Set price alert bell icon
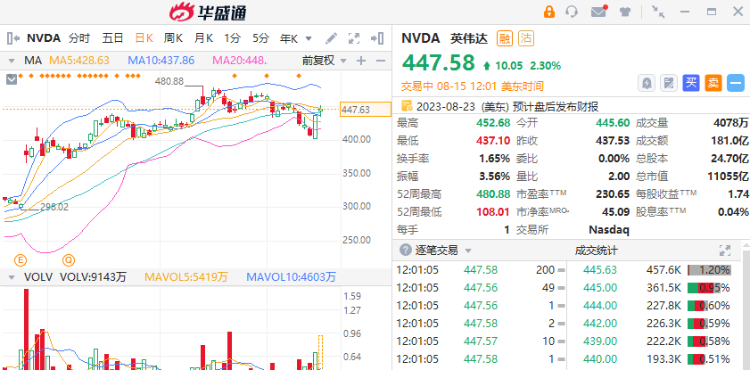This screenshot has width=750, height=370. tap(647, 83)
